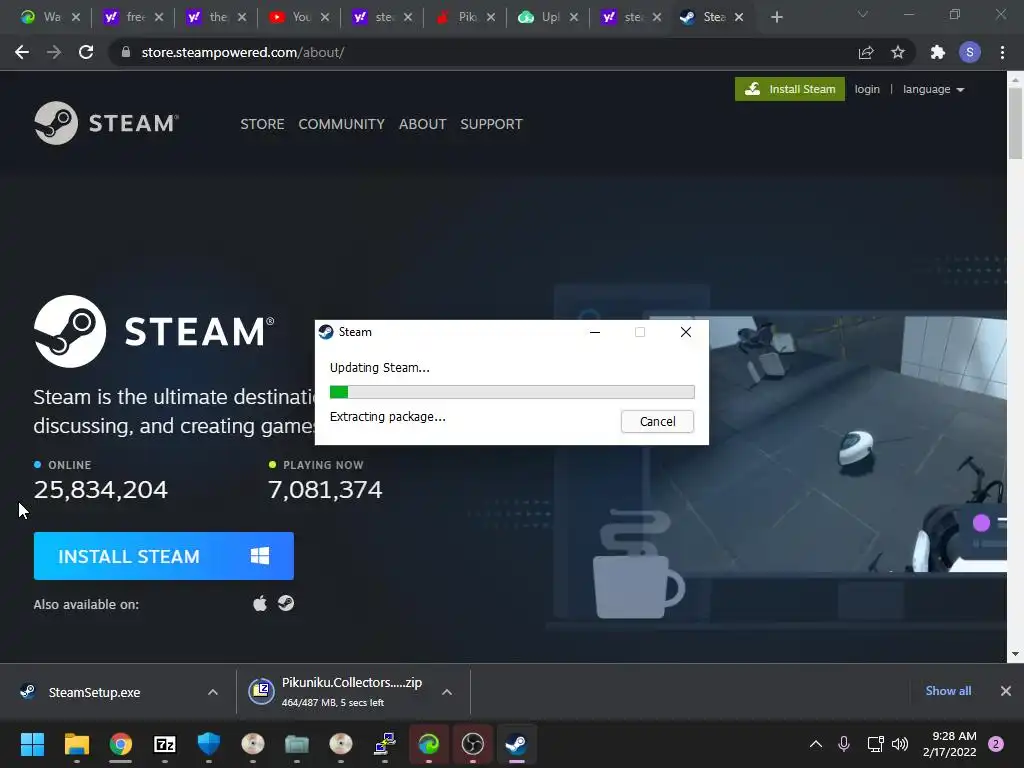The width and height of the screenshot is (1024, 768).
Task: Close the downloads bar with X
Action: [x=1006, y=691]
